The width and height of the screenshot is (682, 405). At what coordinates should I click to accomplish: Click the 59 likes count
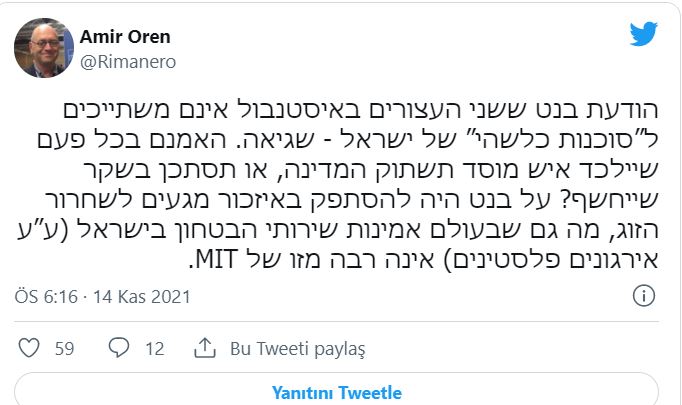(65, 348)
